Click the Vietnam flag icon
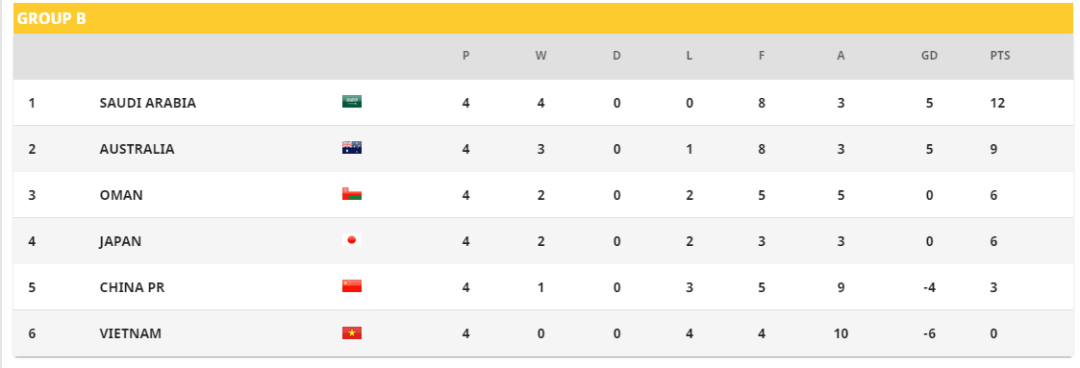This screenshot has height=368, width=1080. [x=352, y=333]
